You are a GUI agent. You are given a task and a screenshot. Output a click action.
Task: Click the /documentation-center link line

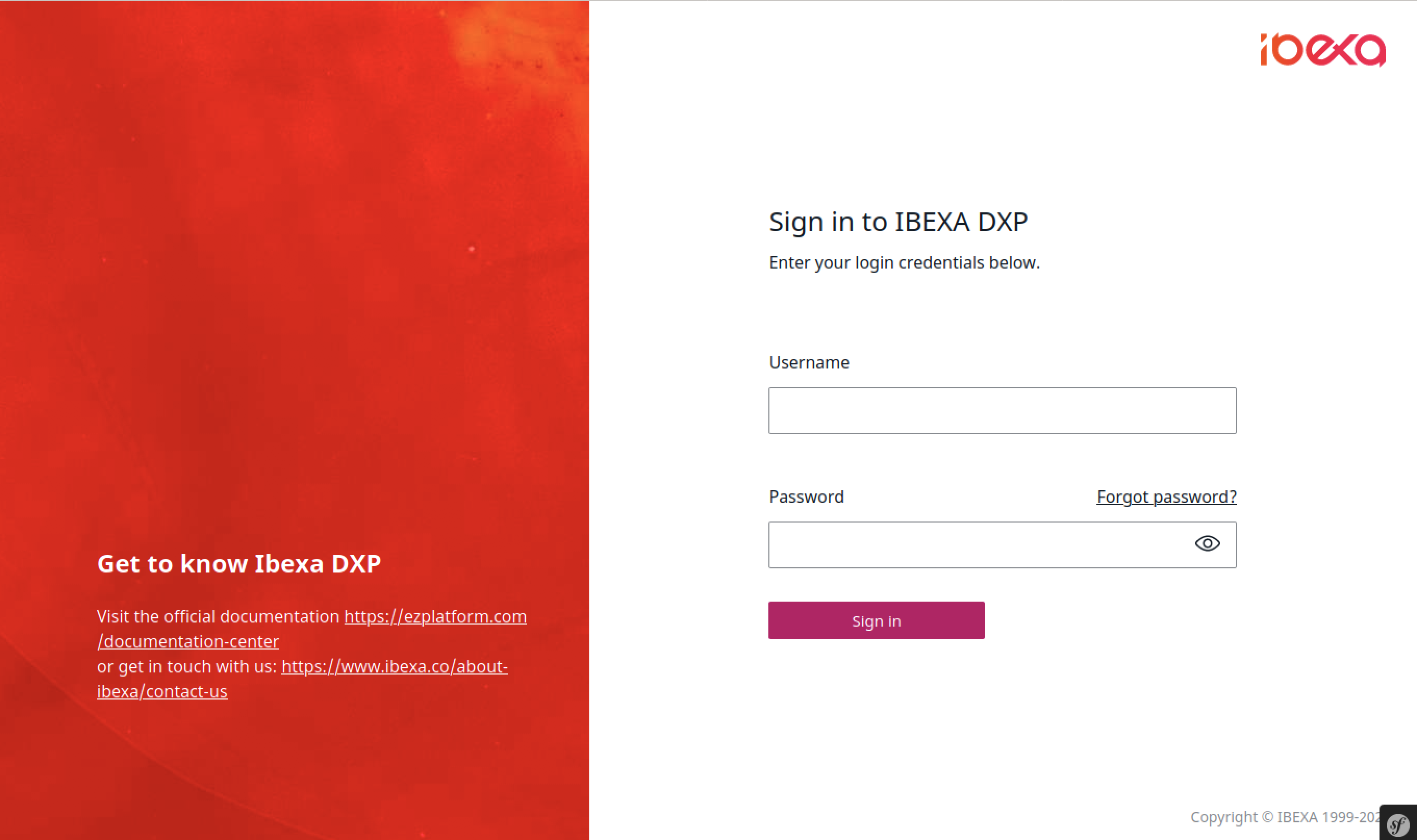(188, 641)
